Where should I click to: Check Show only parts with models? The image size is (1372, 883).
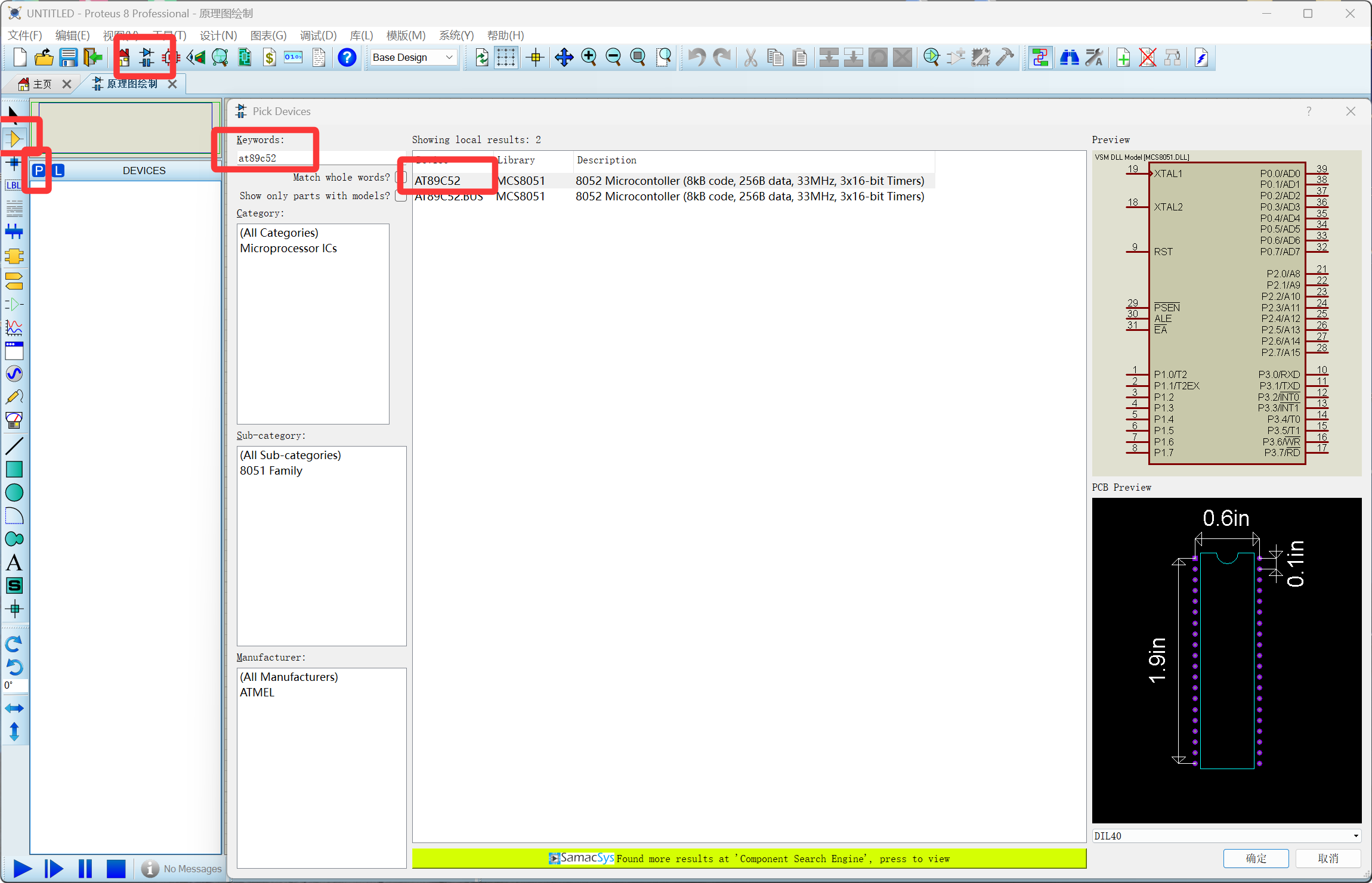[x=401, y=196]
